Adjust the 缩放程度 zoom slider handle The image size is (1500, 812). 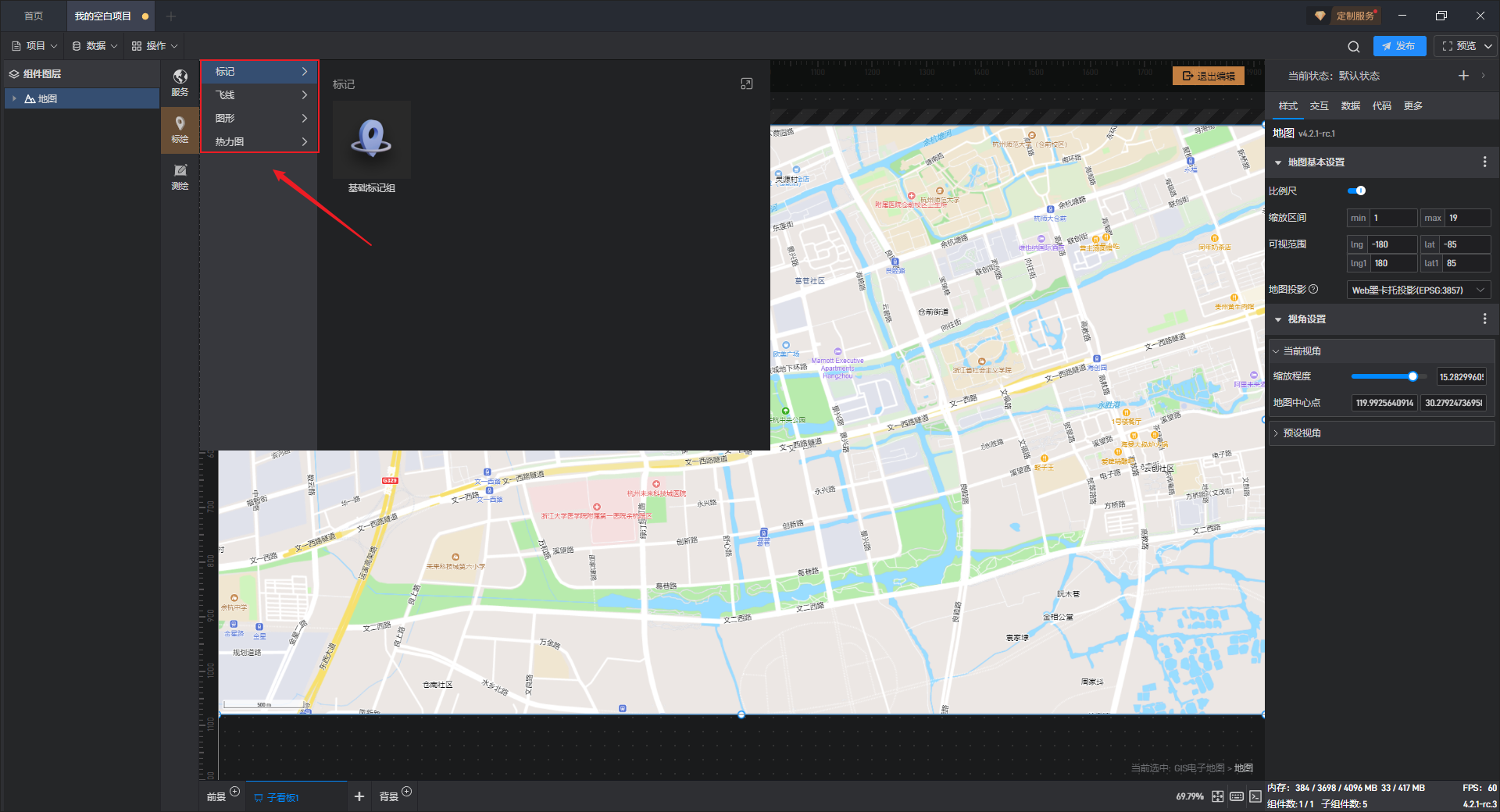pos(1412,376)
